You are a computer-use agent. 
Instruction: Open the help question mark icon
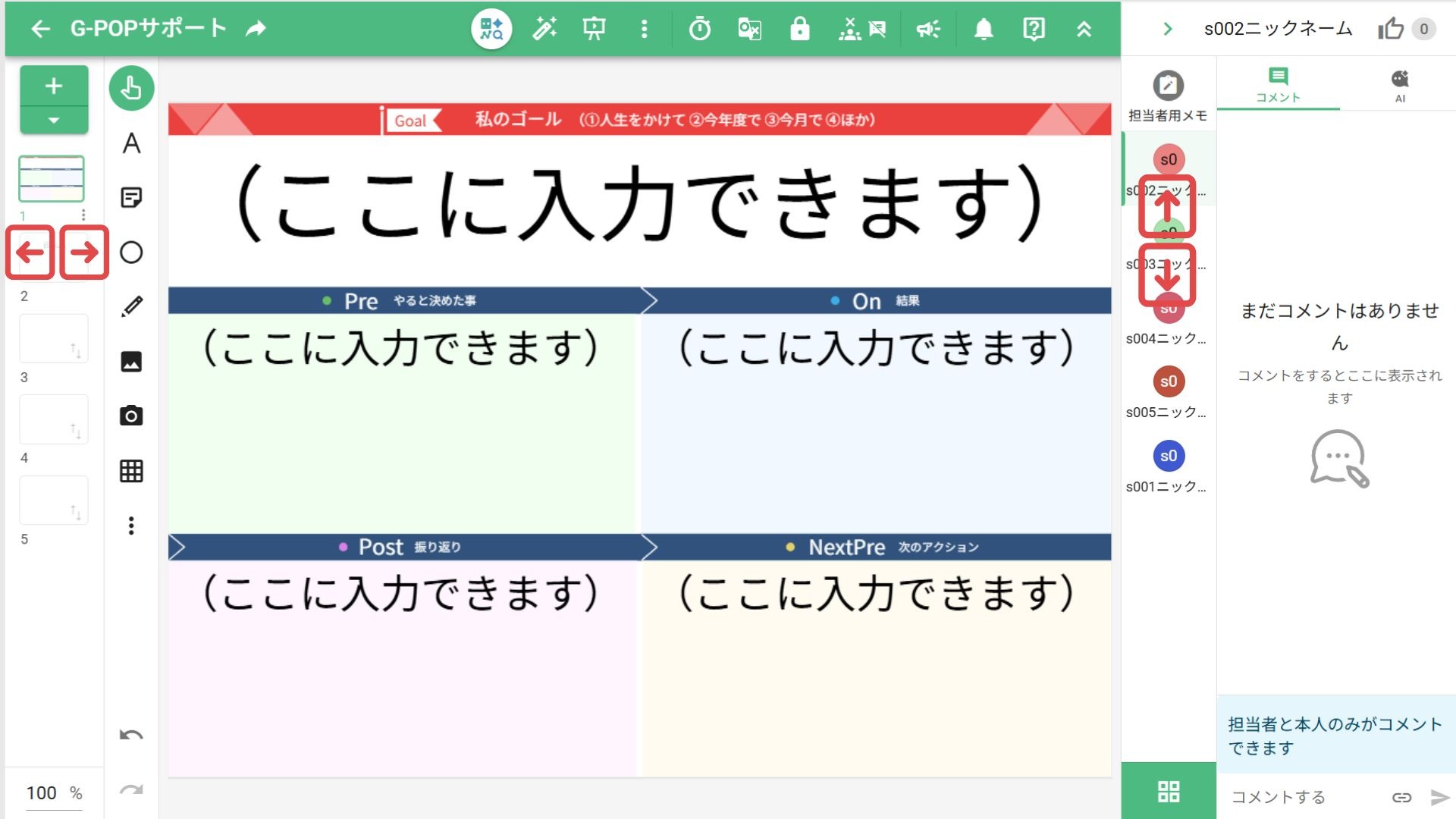(x=1034, y=29)
